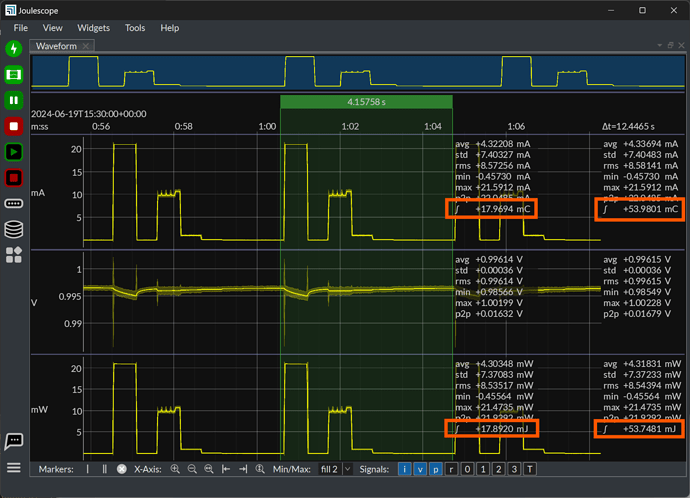The height and width of the screenshot is (498, 690).
Task: Click the timestamp 2024-06-19T15:30:00+00:00
Action: [x=88, y=114]
